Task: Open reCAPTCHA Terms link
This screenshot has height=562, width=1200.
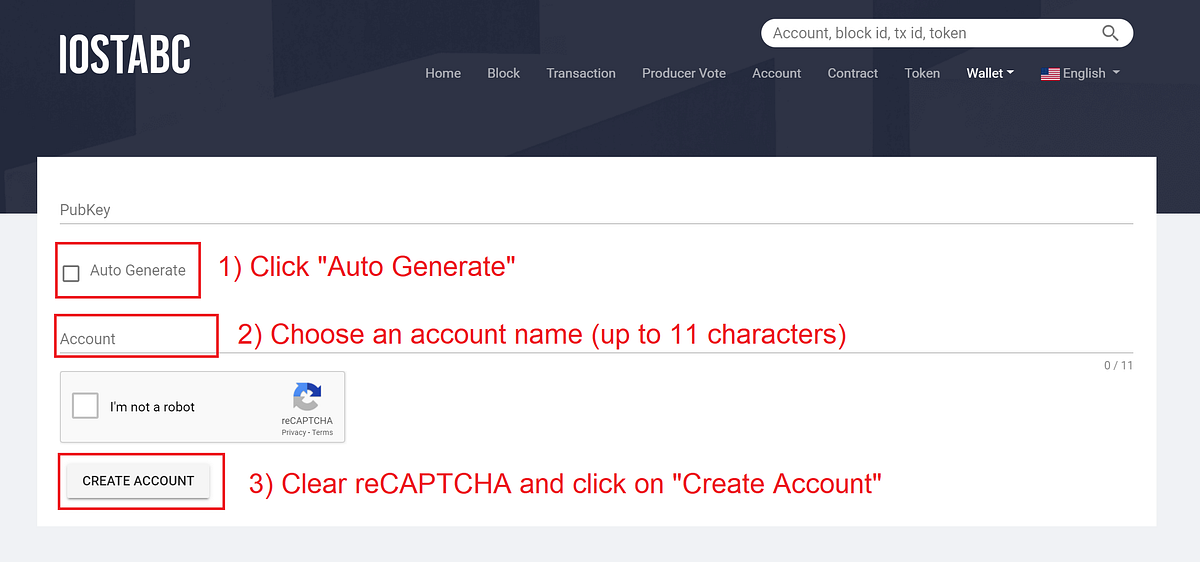Action: (x=323, y=432)
